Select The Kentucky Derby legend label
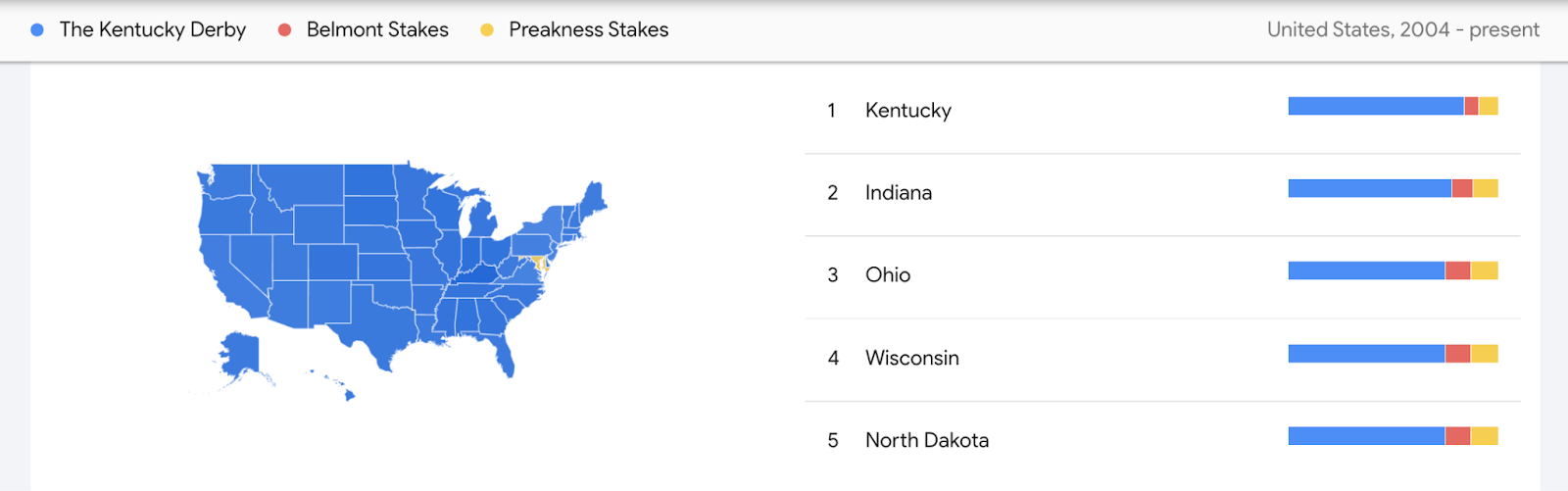Screen dimensions: 1568x491 (153, 29)
